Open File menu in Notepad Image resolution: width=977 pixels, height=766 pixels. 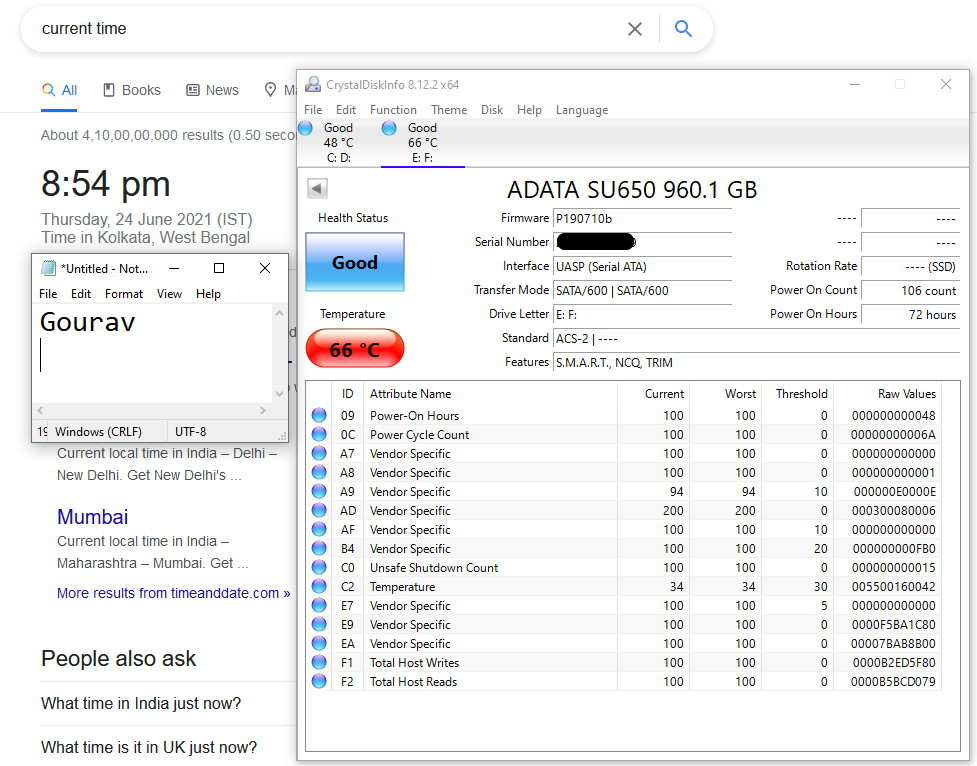48,294
